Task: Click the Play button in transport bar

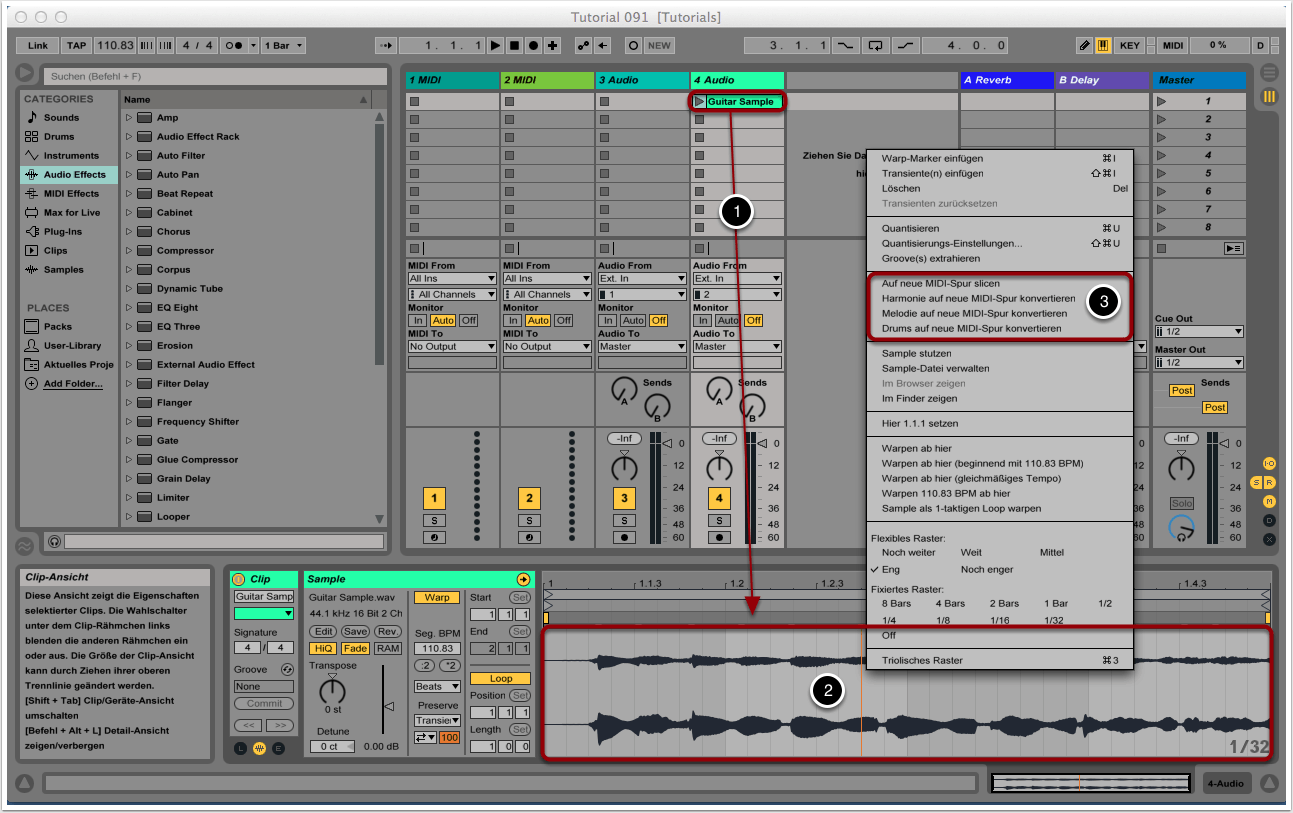Action: [x=495, y=45]
